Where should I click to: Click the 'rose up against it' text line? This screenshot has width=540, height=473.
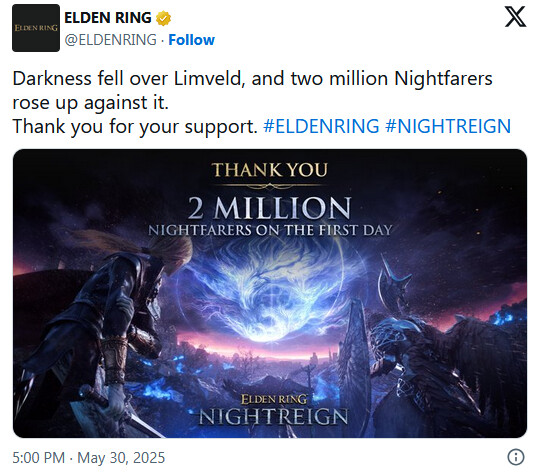91,103
